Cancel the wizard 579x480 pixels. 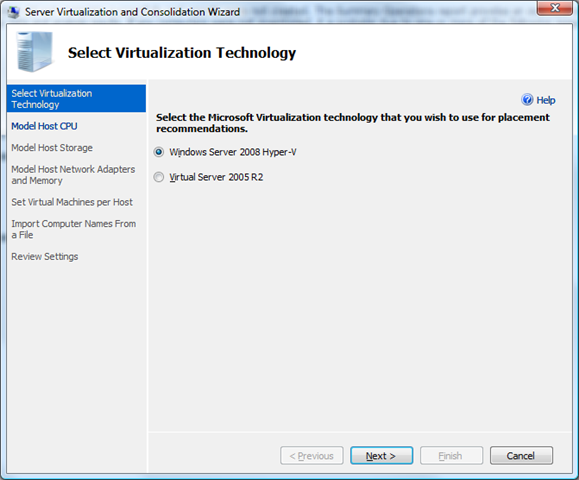[x=521, y=456]
